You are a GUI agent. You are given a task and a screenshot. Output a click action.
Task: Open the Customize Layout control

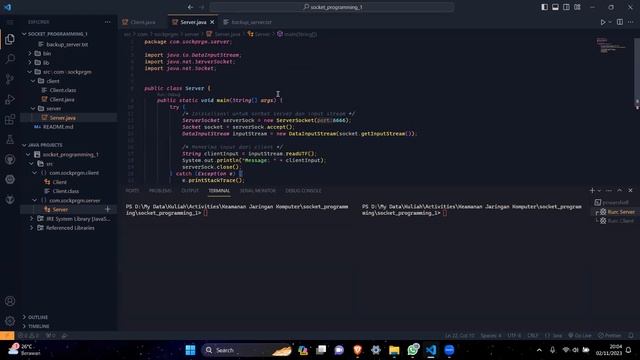577,7
